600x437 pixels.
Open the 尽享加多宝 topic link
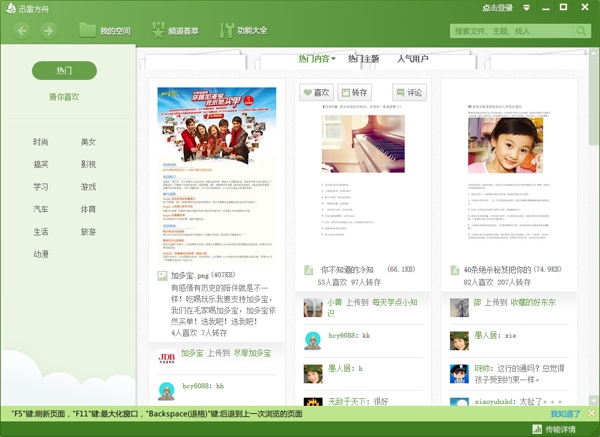click(x=252, y=353)
